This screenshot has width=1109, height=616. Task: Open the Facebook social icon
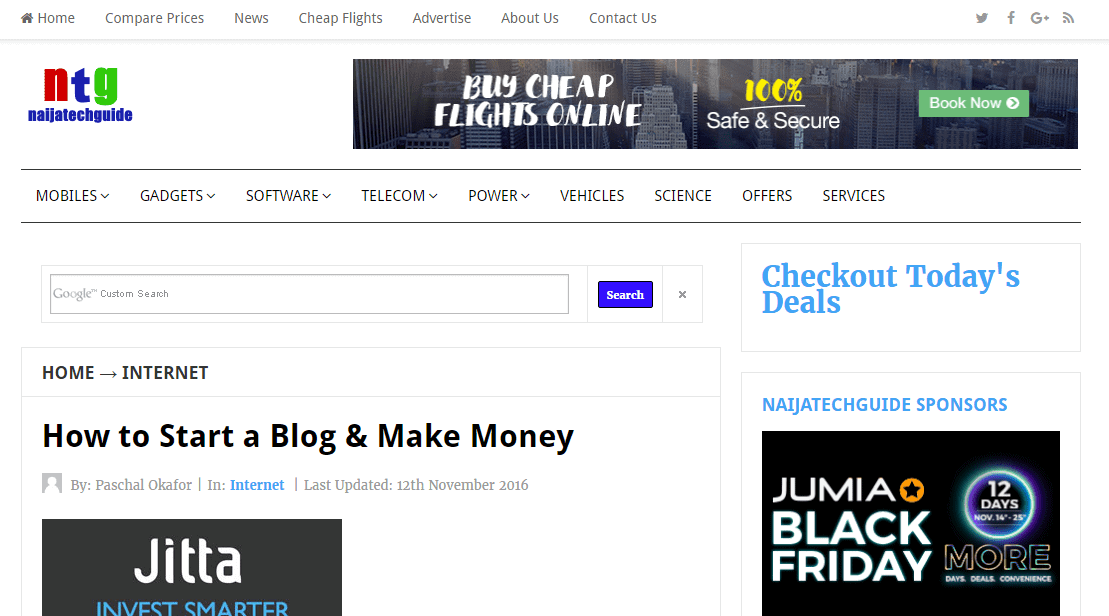pos(1011,18)
